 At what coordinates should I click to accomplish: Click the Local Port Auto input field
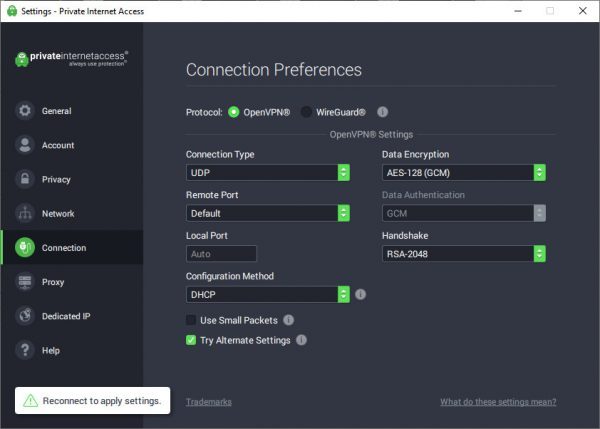pos(221,254)
